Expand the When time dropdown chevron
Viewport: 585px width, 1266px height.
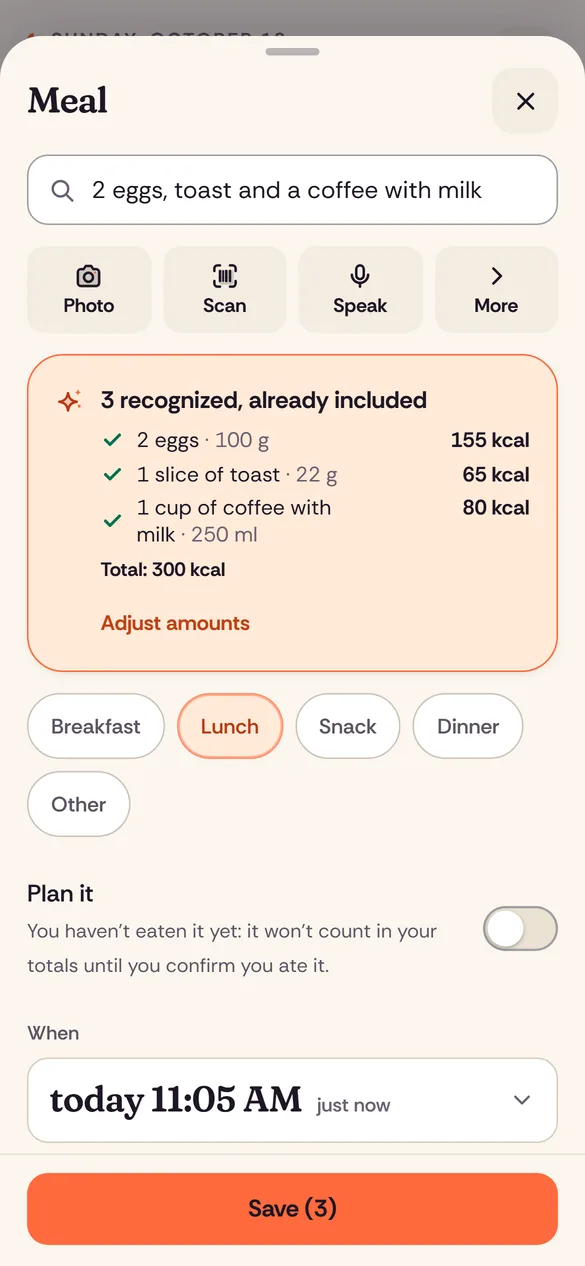[x=521, y=1100]
